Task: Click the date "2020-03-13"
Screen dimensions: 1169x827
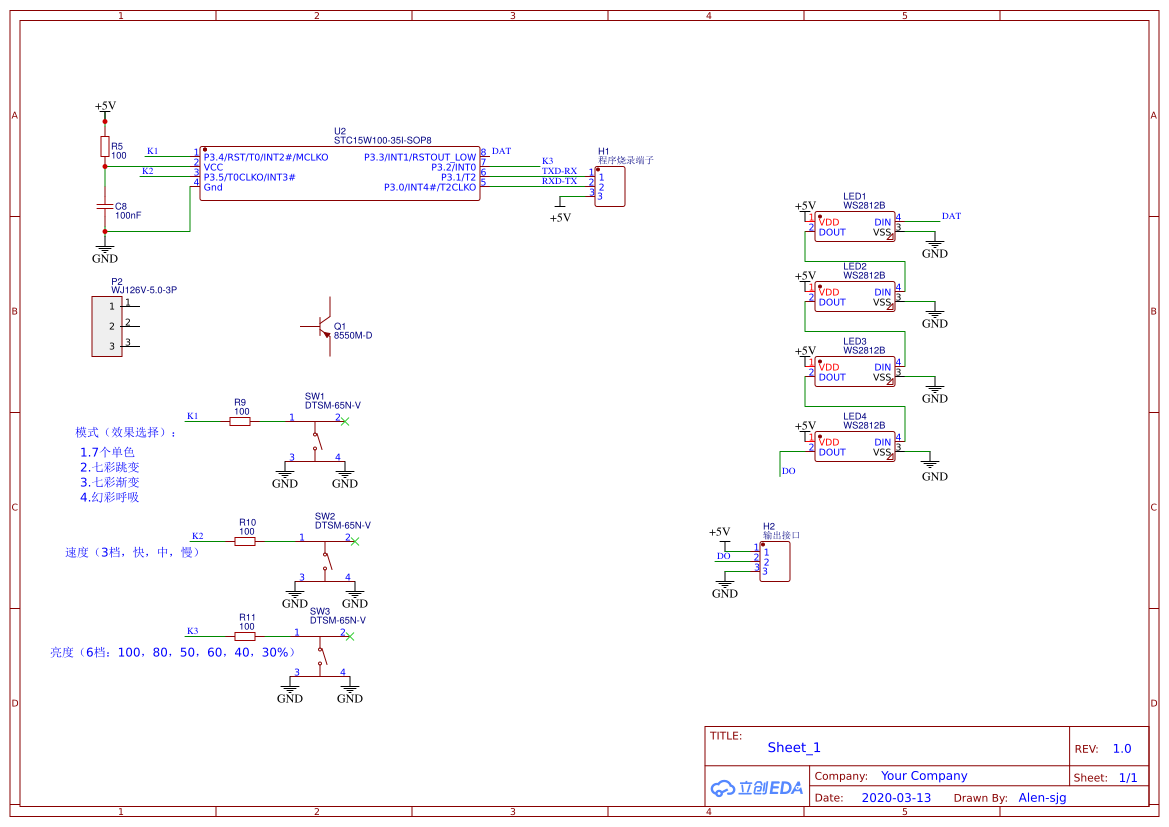Action: 896,798
